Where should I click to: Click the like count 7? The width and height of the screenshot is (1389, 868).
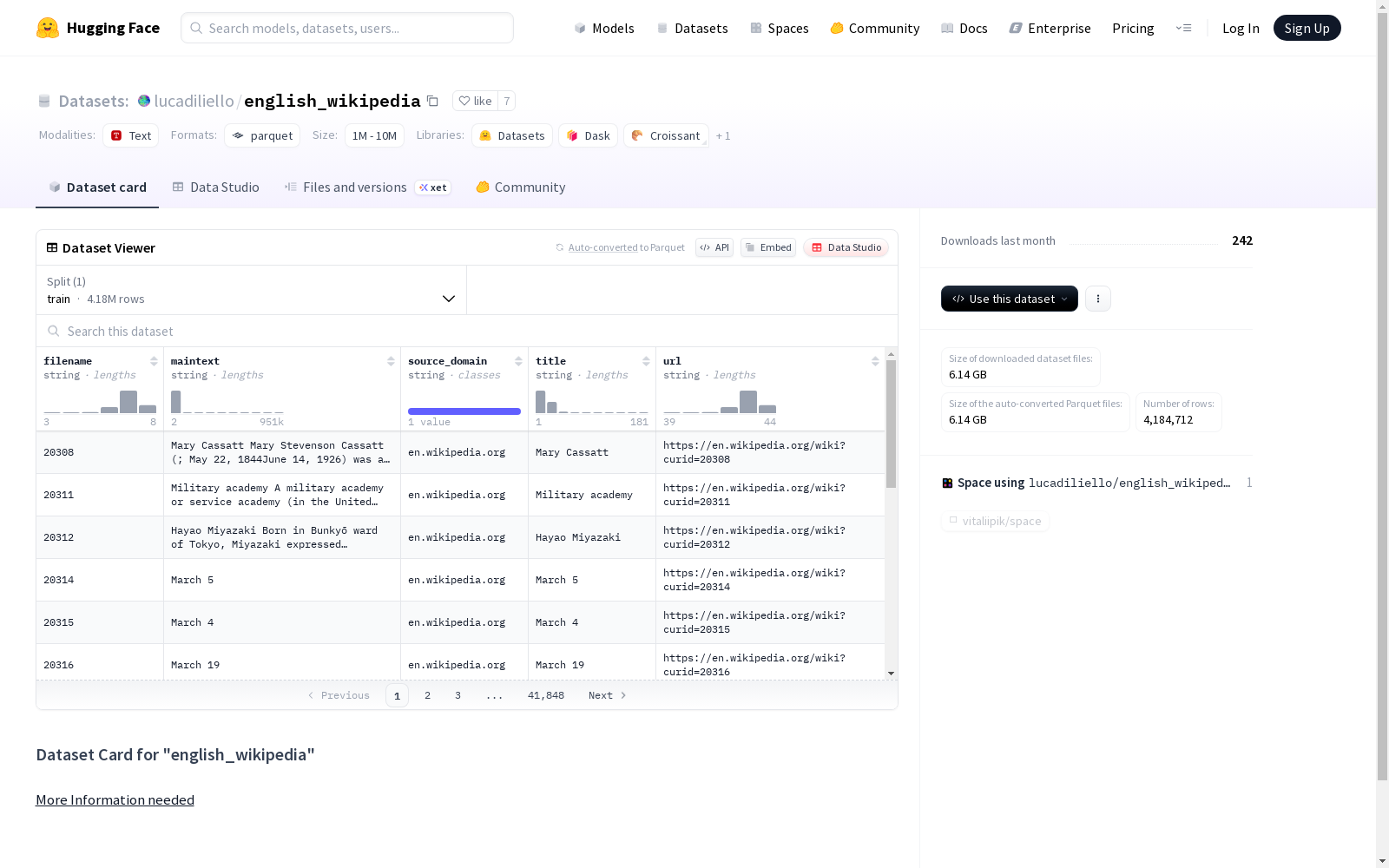pos(507,101)
